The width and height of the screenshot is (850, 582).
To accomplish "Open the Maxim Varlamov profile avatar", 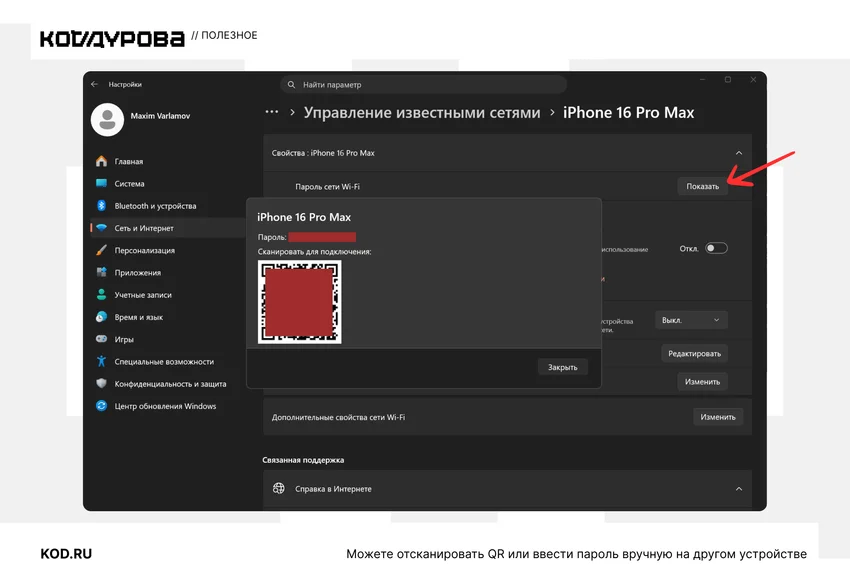I will coord(107,119).
